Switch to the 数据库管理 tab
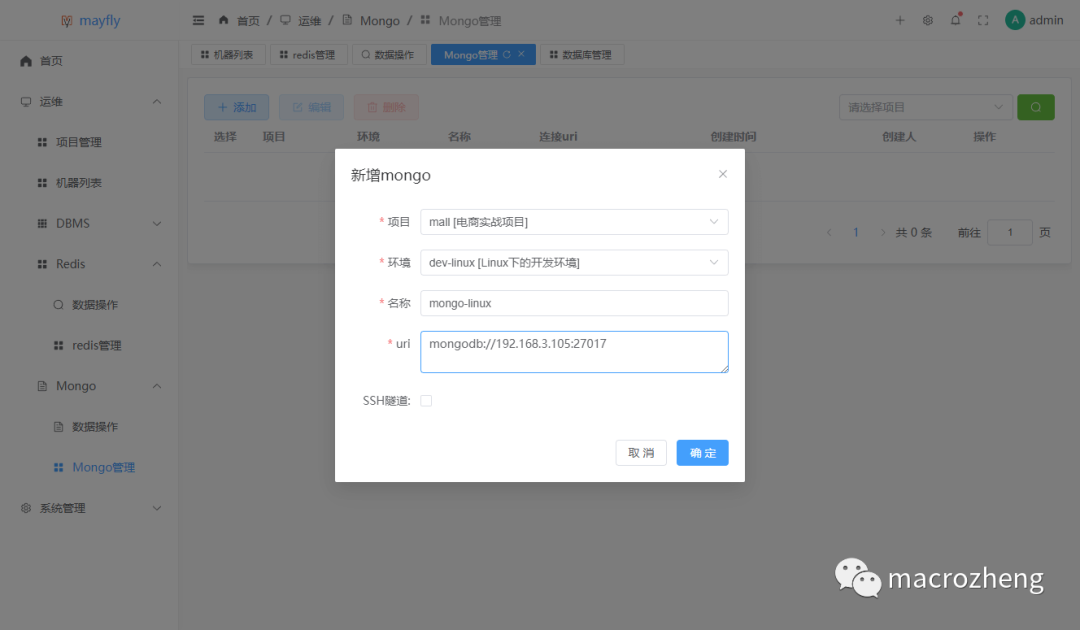The width and height of the screenshot is (1080, 630). [584, 54]
